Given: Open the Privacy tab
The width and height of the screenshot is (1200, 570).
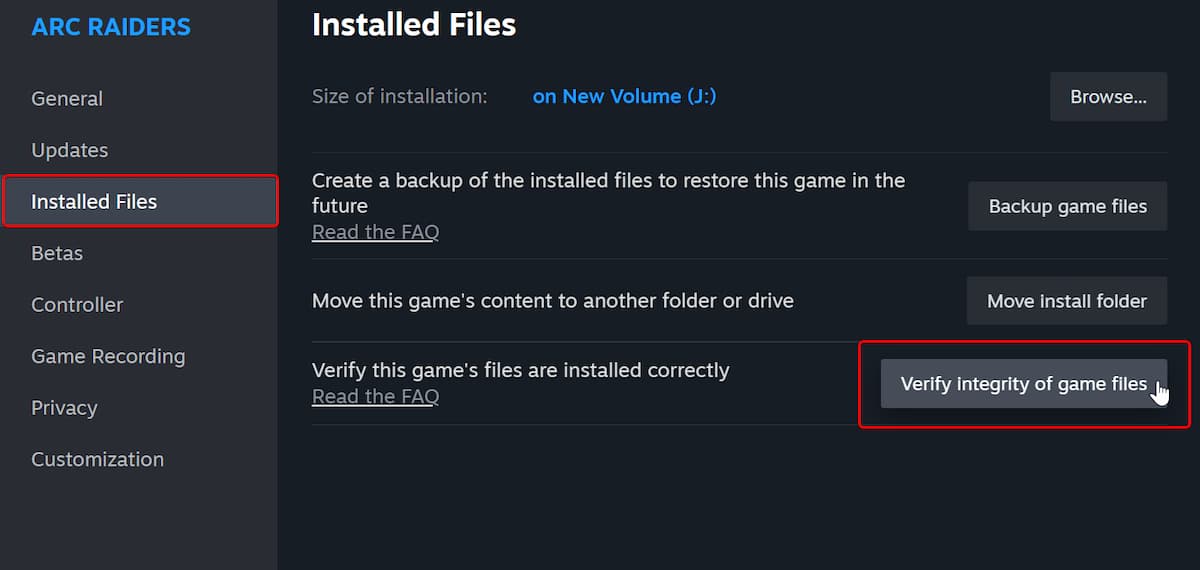Looking at the screenshot, I should coord(64,407).
